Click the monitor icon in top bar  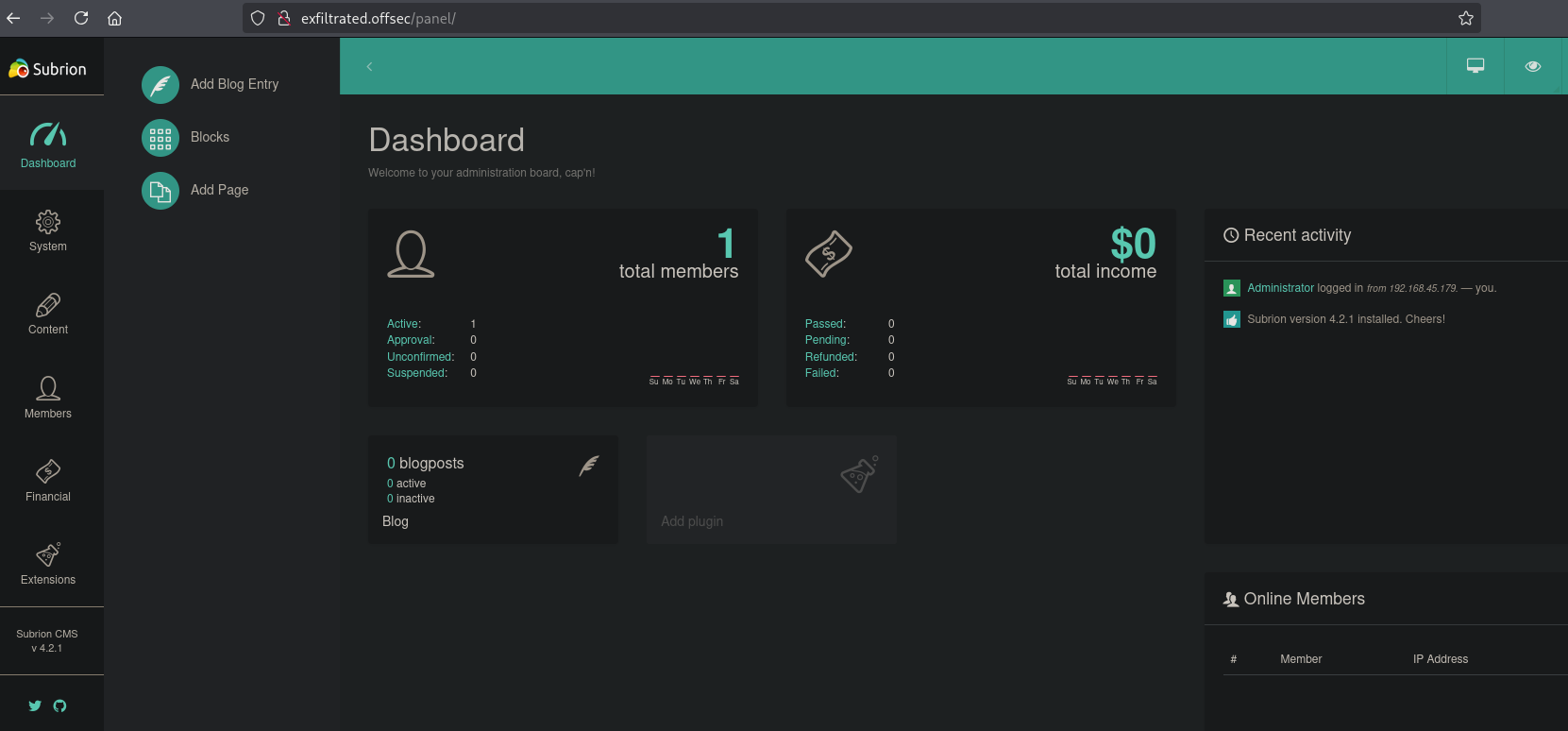click(1475, 66)
